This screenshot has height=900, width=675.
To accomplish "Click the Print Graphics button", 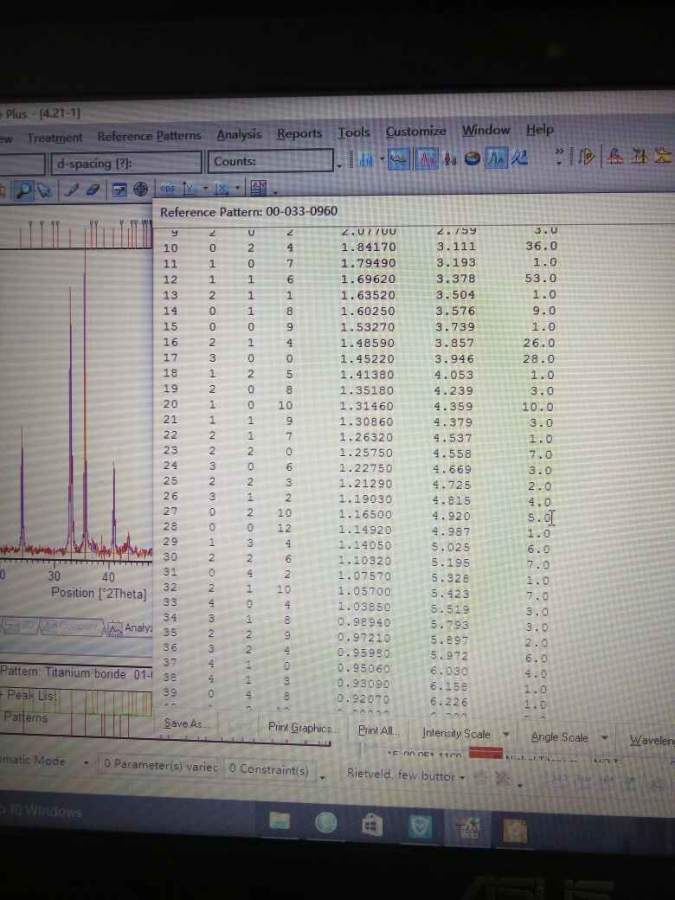I will pos(300,727).
